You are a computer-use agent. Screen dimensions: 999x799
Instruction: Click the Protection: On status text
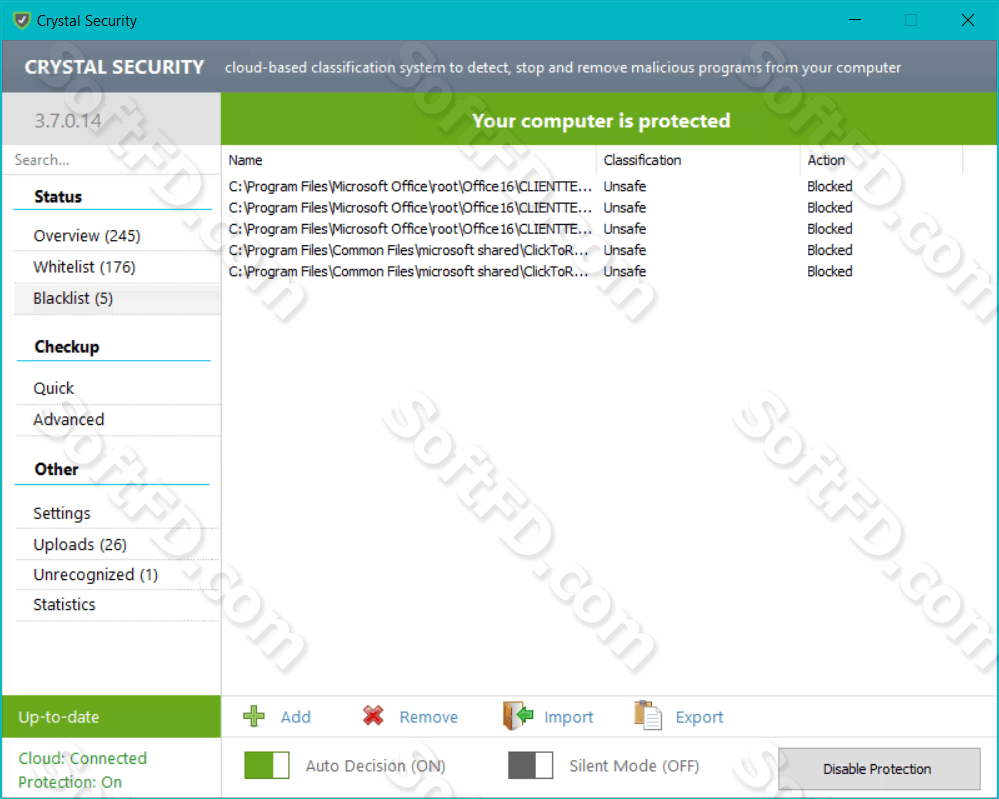[x=69, y=782]
